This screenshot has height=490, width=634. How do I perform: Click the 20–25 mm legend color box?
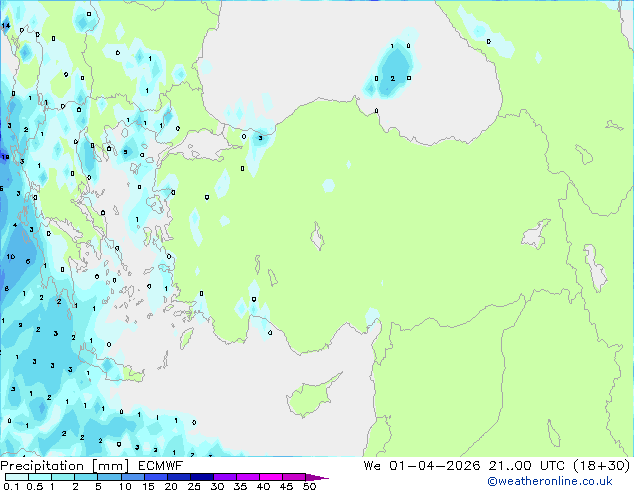pyautogui.click(x=179, y=477)
